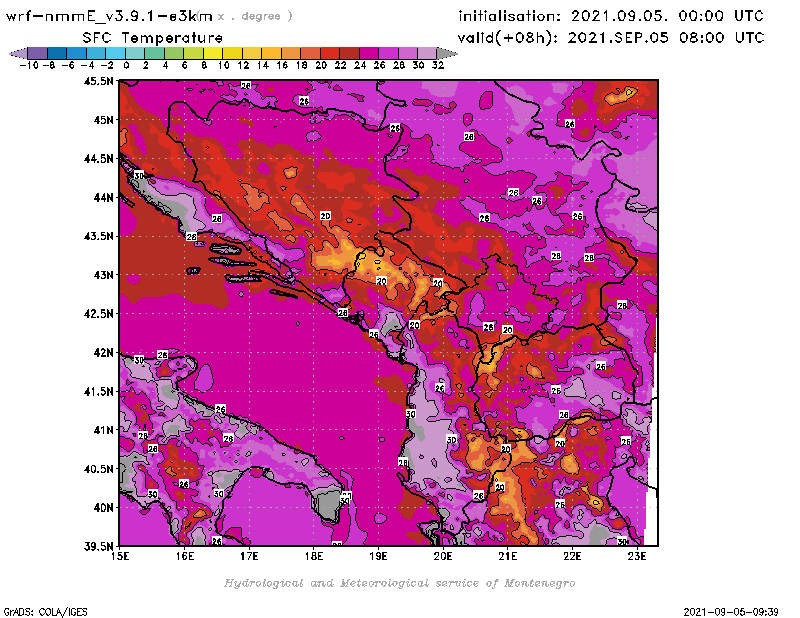Select the legend value '0'
The height and width of the screenshot is (618, 800).
coord(126,65)
